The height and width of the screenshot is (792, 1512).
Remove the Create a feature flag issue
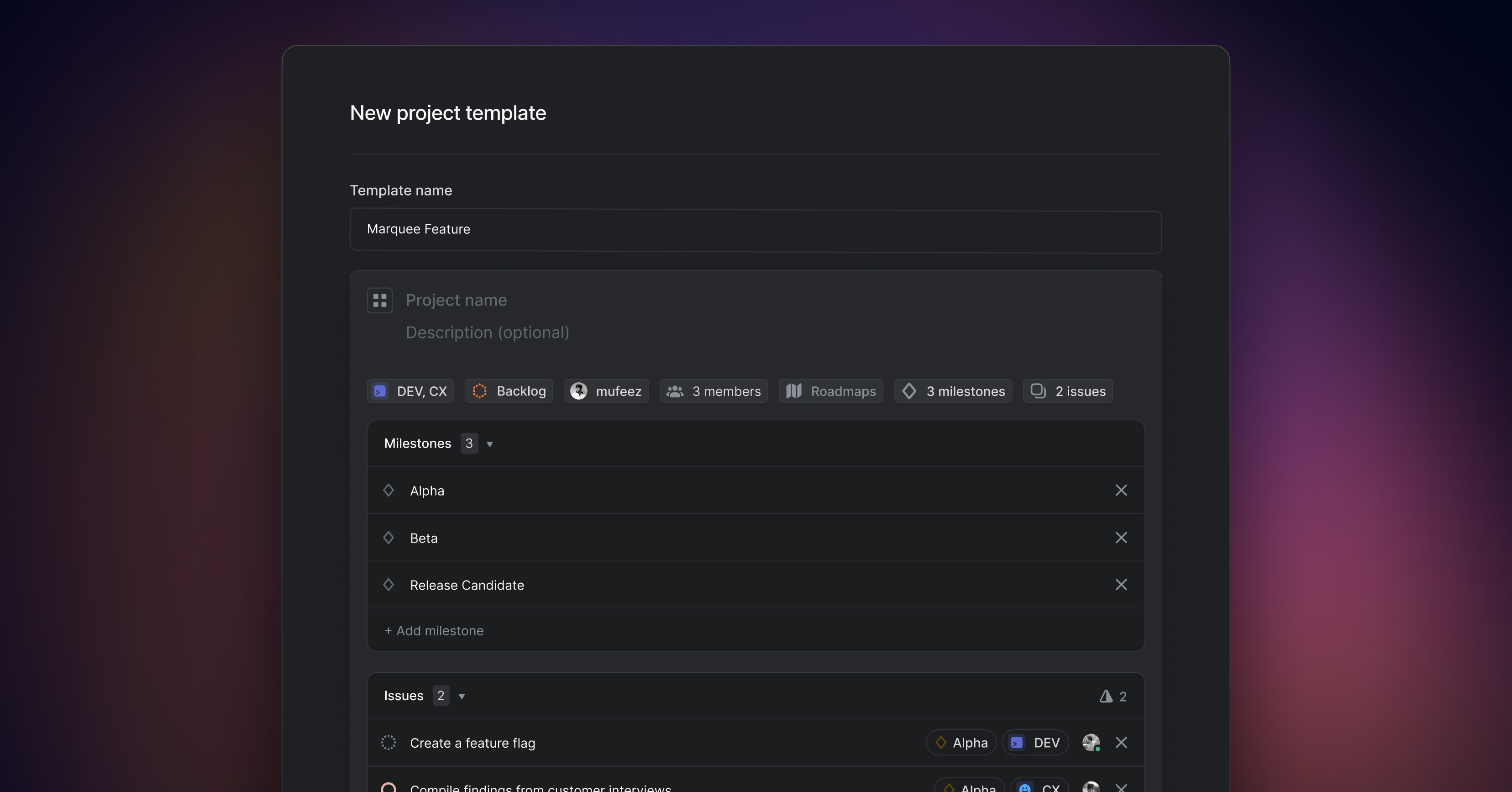click(x=1120, y=743)
